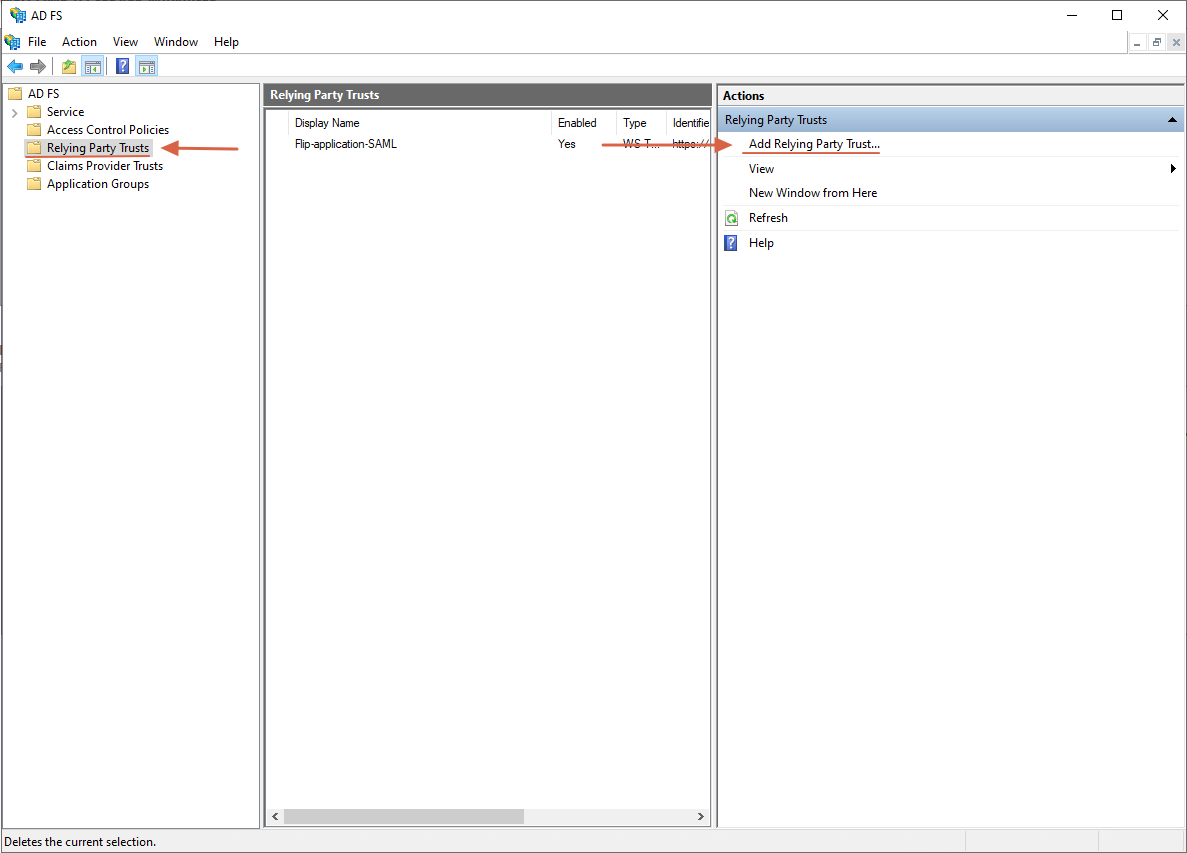This screenshot has width=1187, height=853.
Task: Click the Refresh action label
Action: 768,218
